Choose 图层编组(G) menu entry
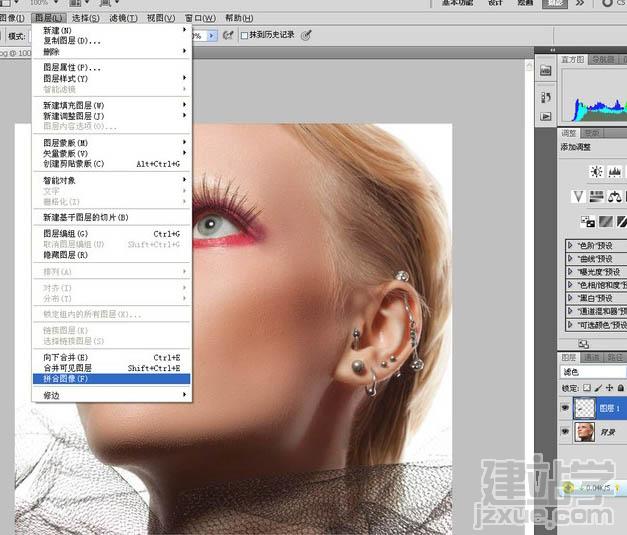The width and height of the screenshot is (627, 535). click(x=111, y=234)
